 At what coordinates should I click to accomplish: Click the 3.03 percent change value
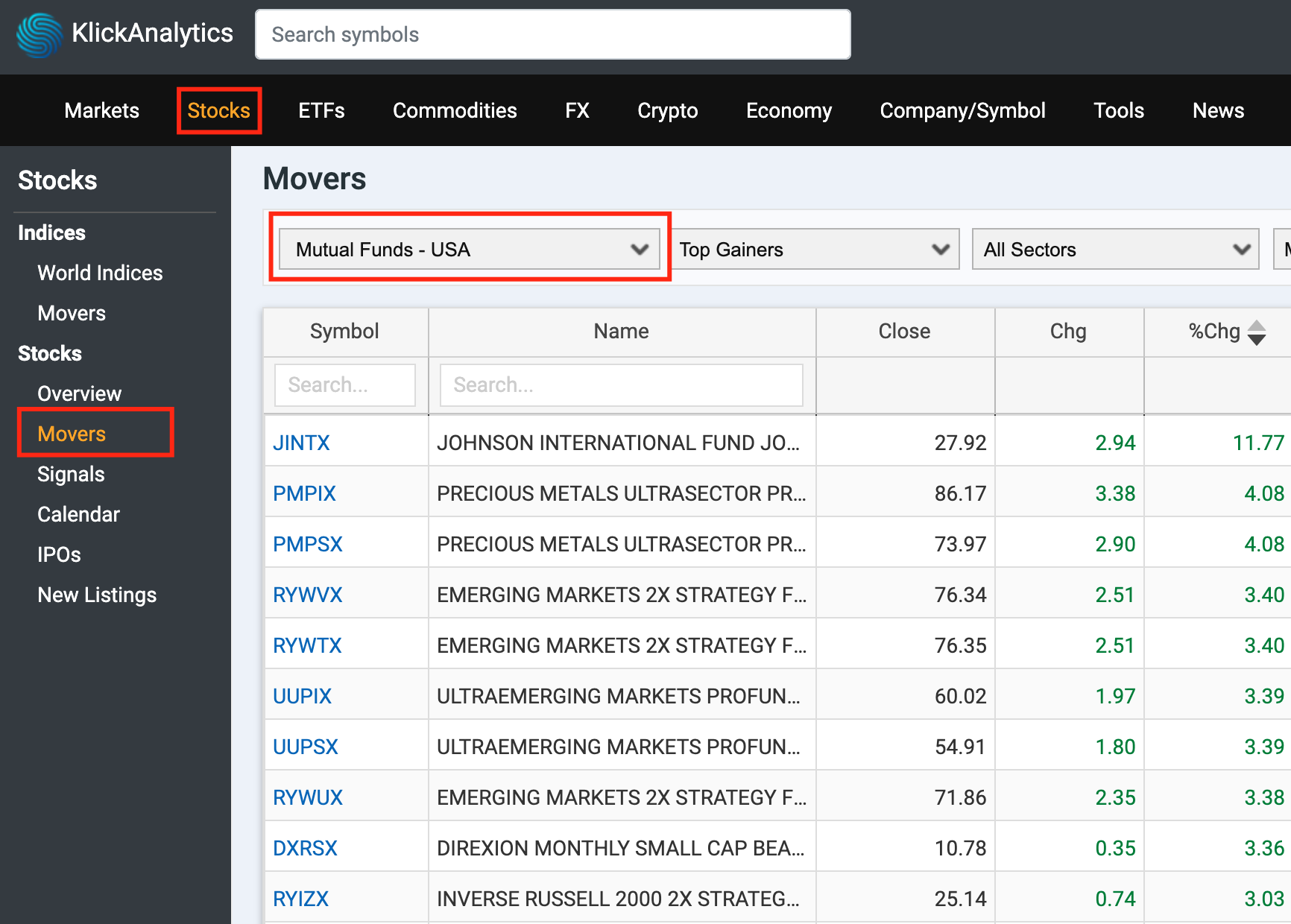[x=1264, y=899]
